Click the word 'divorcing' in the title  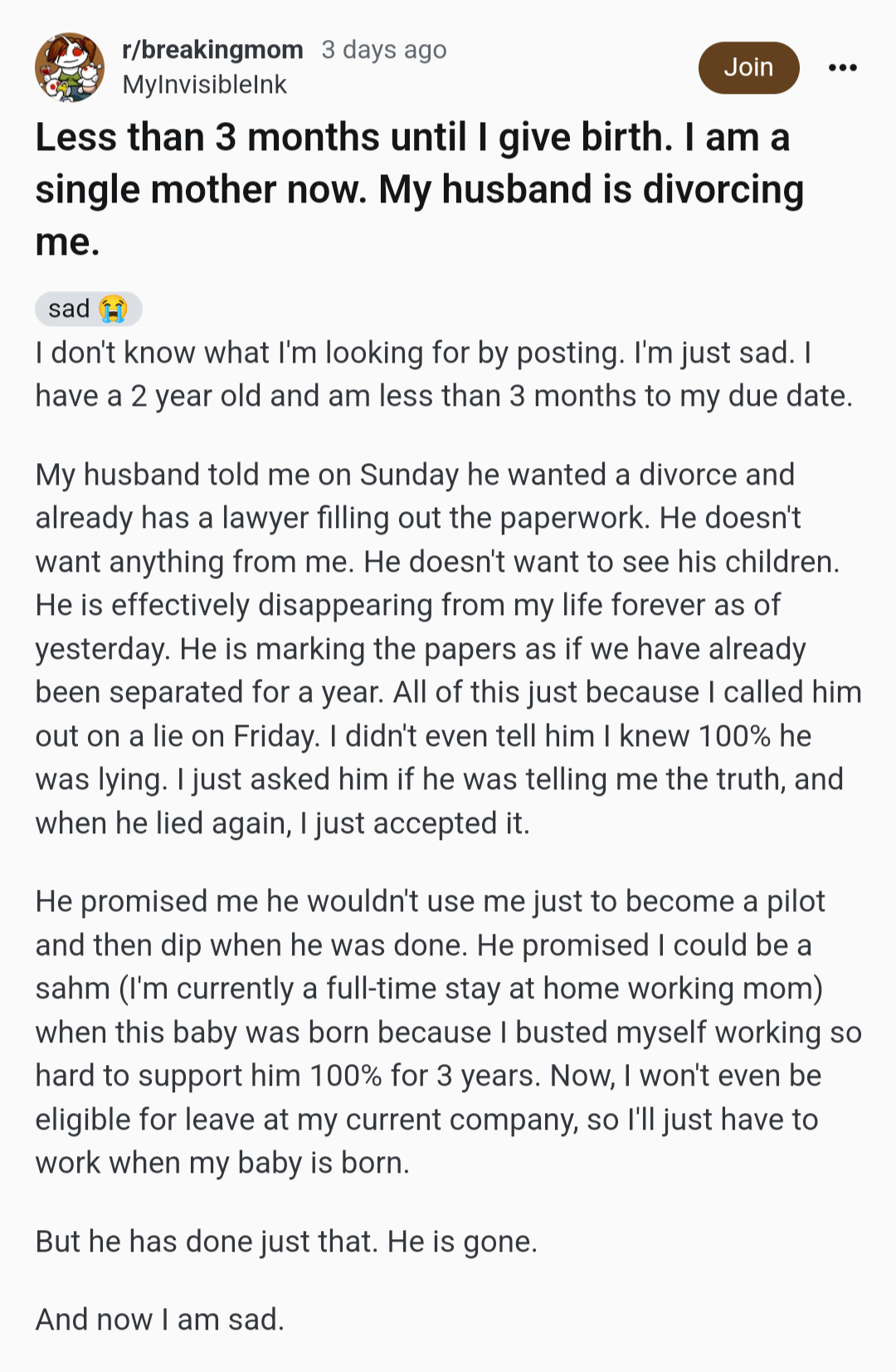pyautogui.click(x=723, y=190)
